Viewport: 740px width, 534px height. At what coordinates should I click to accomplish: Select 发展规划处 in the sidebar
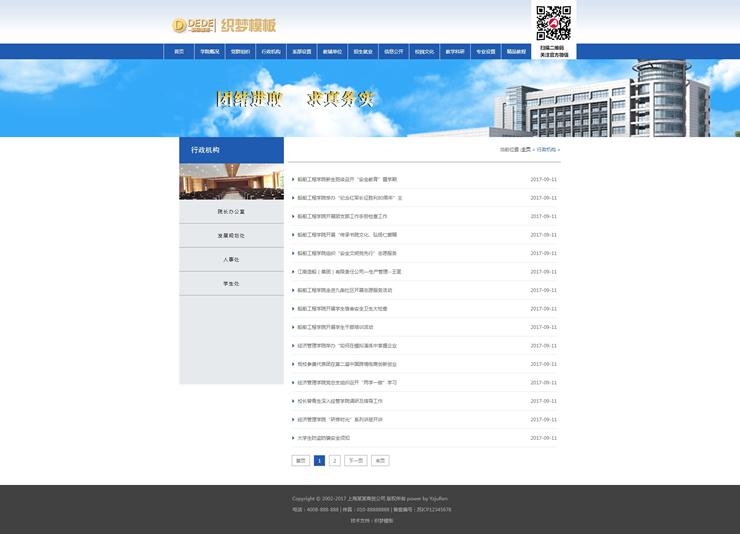231,235
